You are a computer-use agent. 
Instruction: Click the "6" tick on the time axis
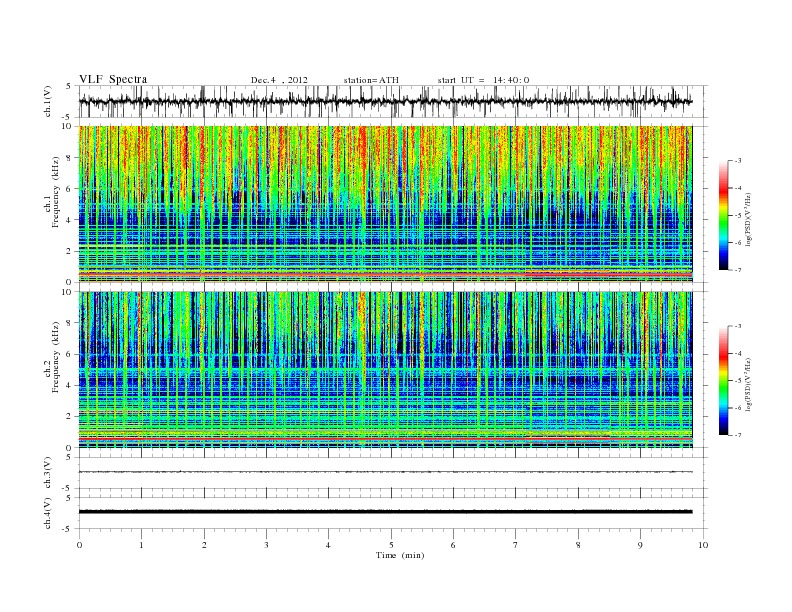(453, 545)
